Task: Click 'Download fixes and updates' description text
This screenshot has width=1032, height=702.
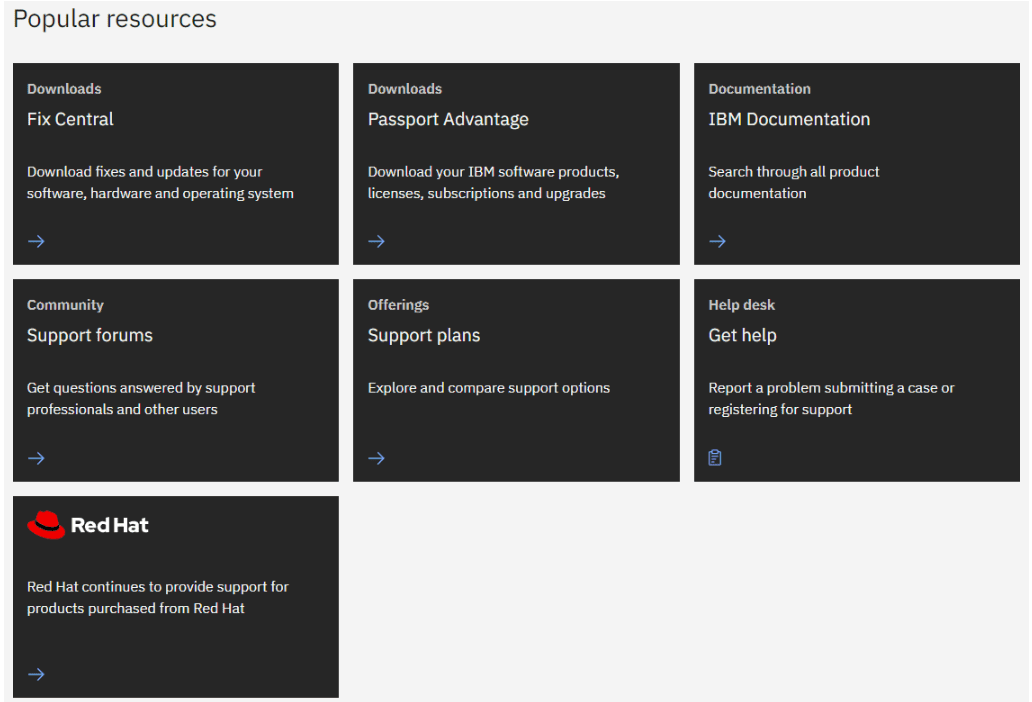Action: point(160,182)
